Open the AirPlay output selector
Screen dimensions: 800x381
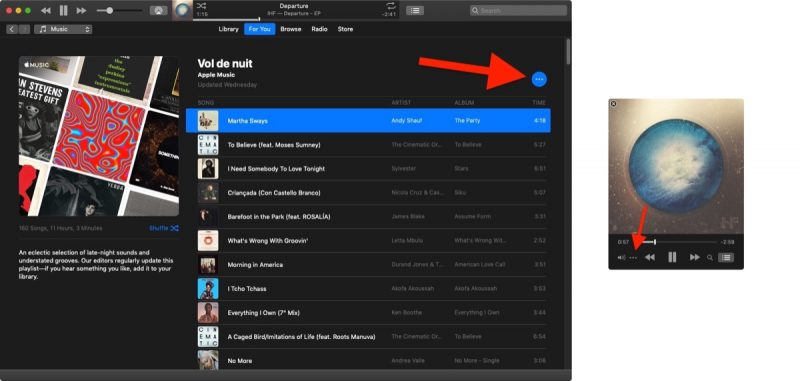tap(158, 10)
